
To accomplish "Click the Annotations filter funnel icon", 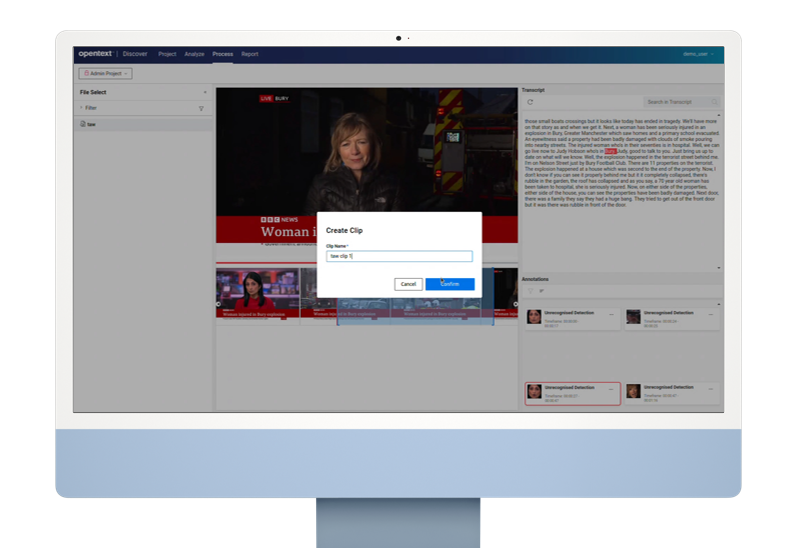I will pos(531,291).
